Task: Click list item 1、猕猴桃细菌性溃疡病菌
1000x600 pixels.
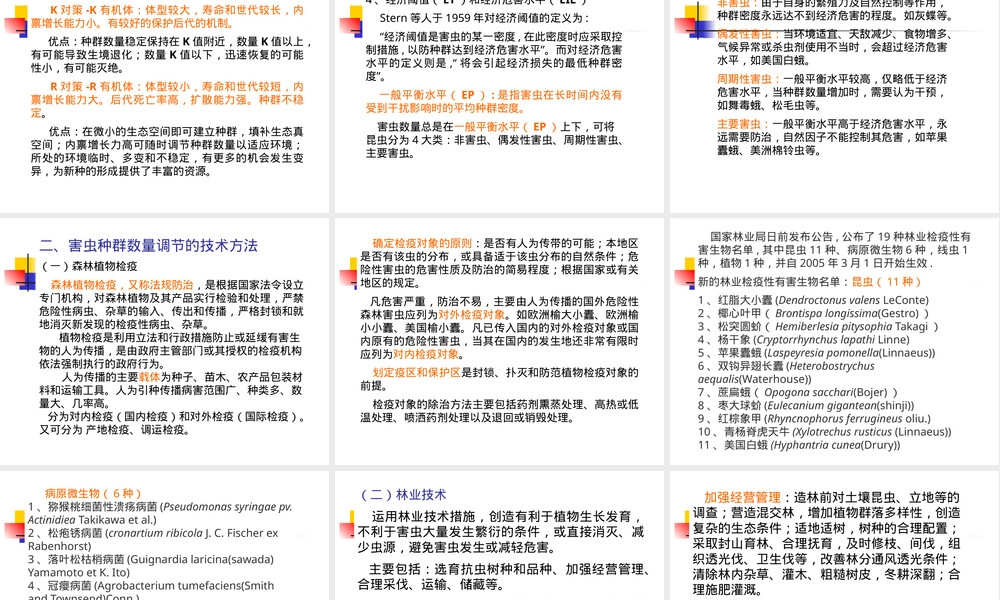Action: point(159,513)
